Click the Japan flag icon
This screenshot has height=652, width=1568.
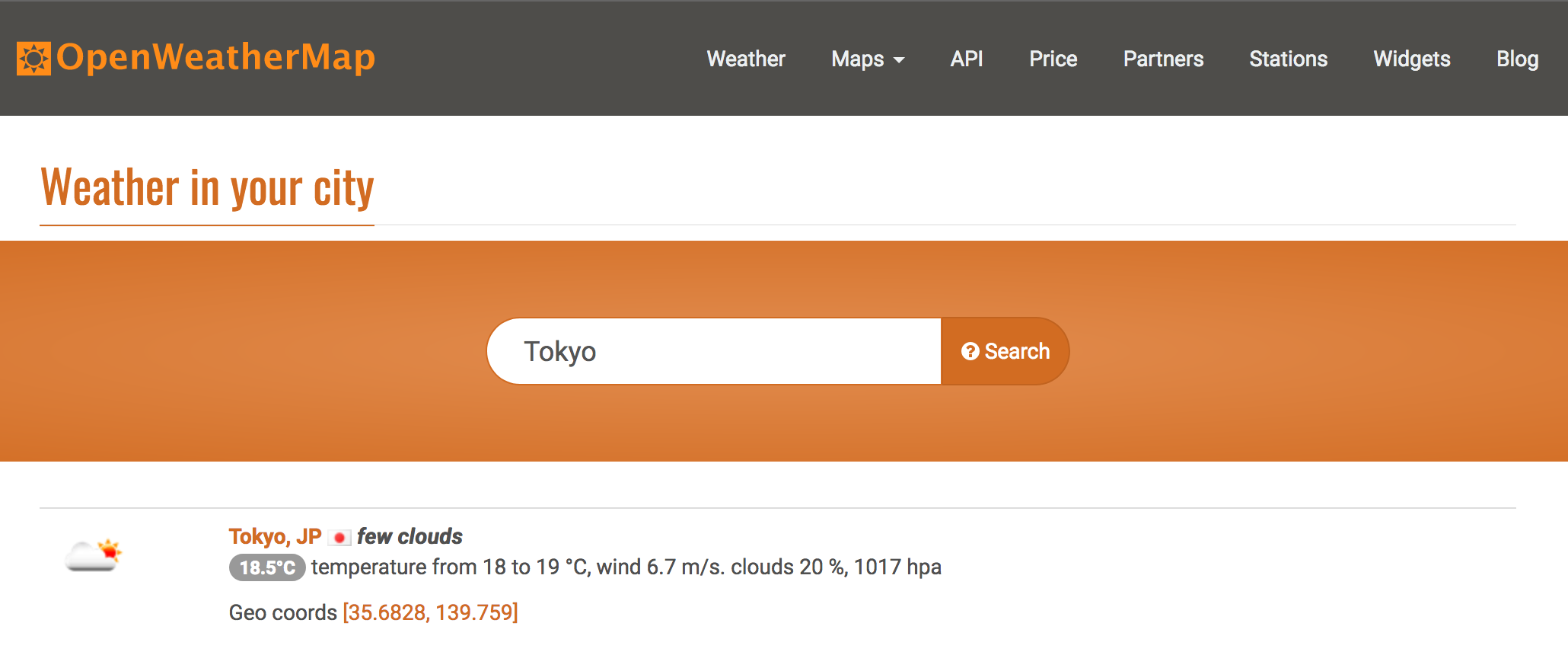click(339, 538)
